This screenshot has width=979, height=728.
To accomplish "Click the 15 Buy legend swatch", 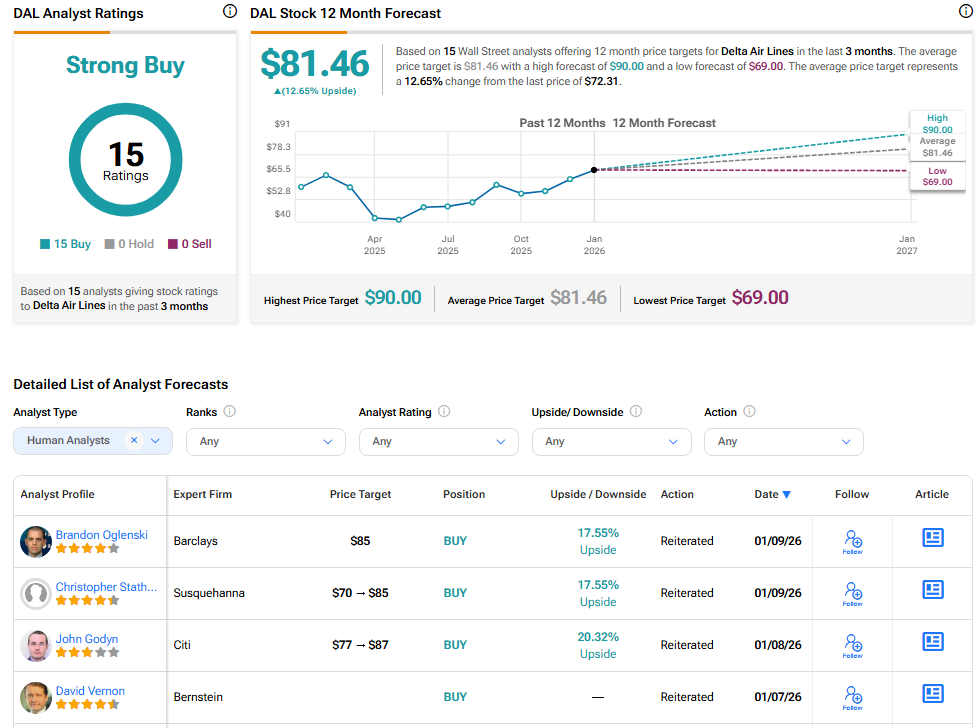I will 45,244.
